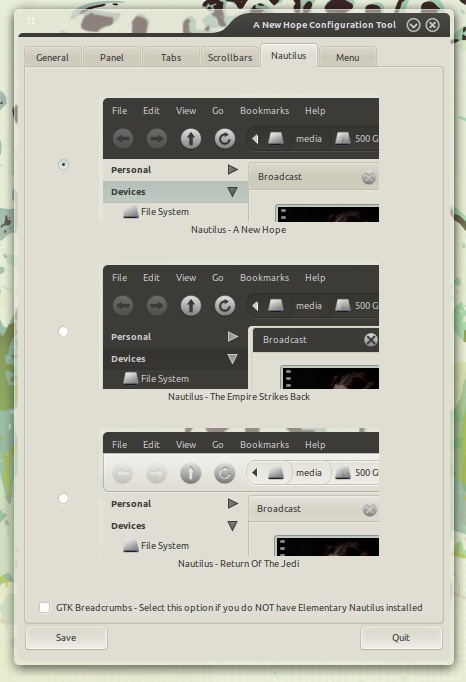
Task: Enable the GTK Breadcrumbs checkbox
Action: tap(44, 607)
